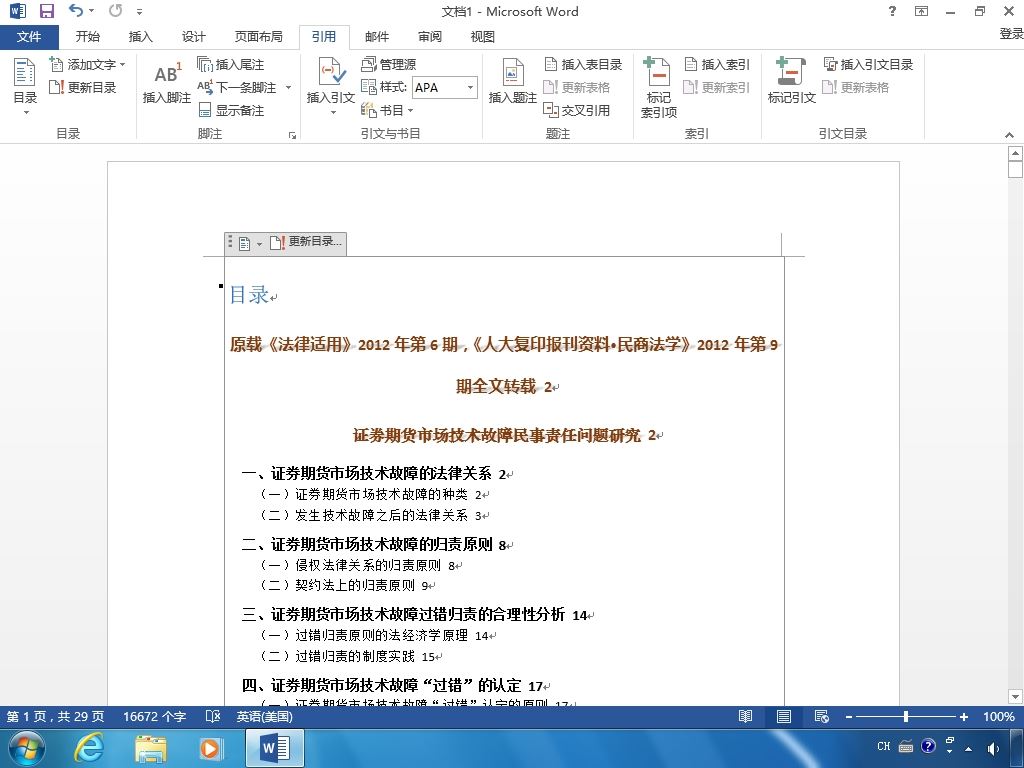Save the document with the floppy icon

(x=47, y=11)
